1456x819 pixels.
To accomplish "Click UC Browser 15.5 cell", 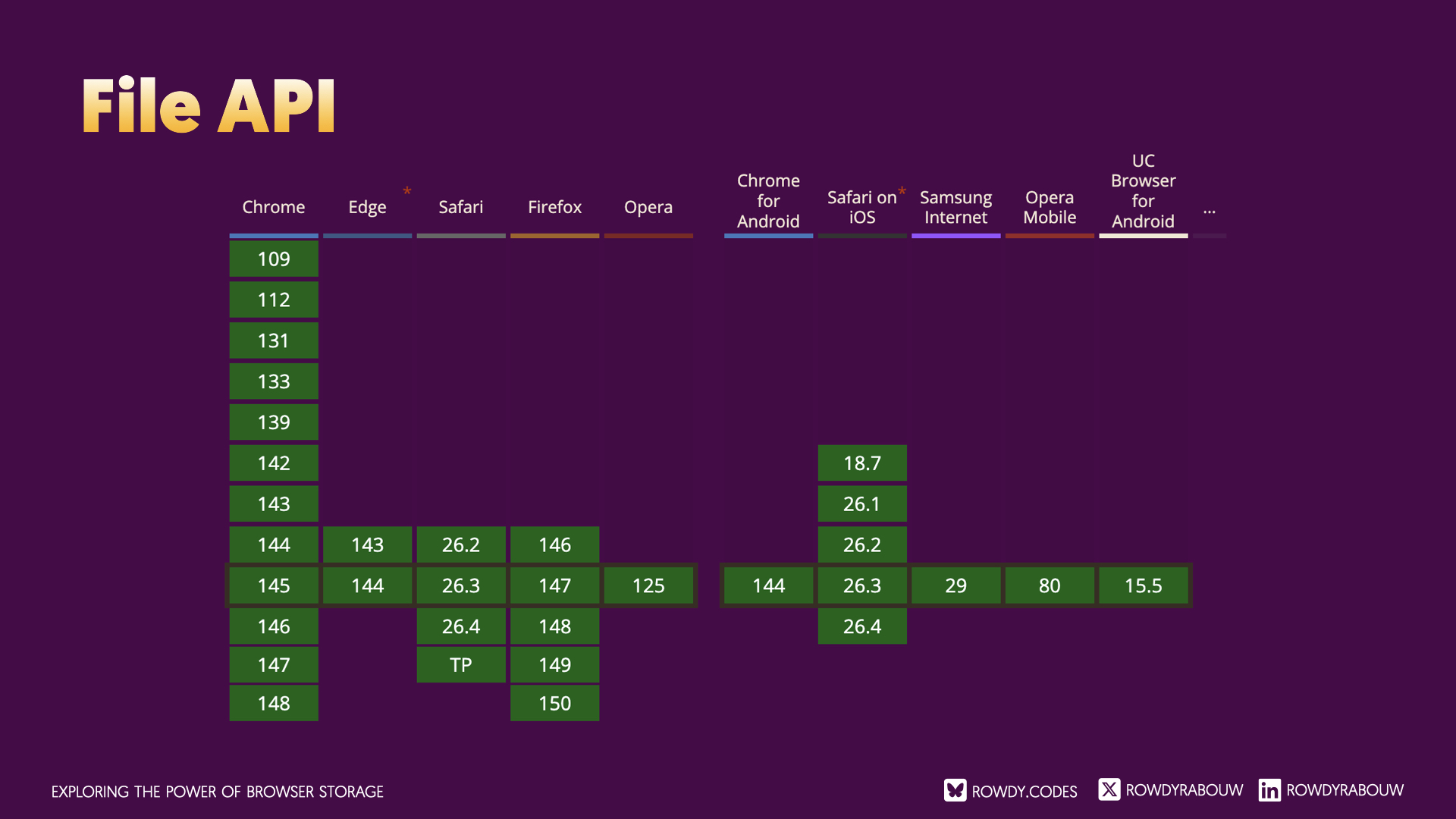I will point(1143,586).
